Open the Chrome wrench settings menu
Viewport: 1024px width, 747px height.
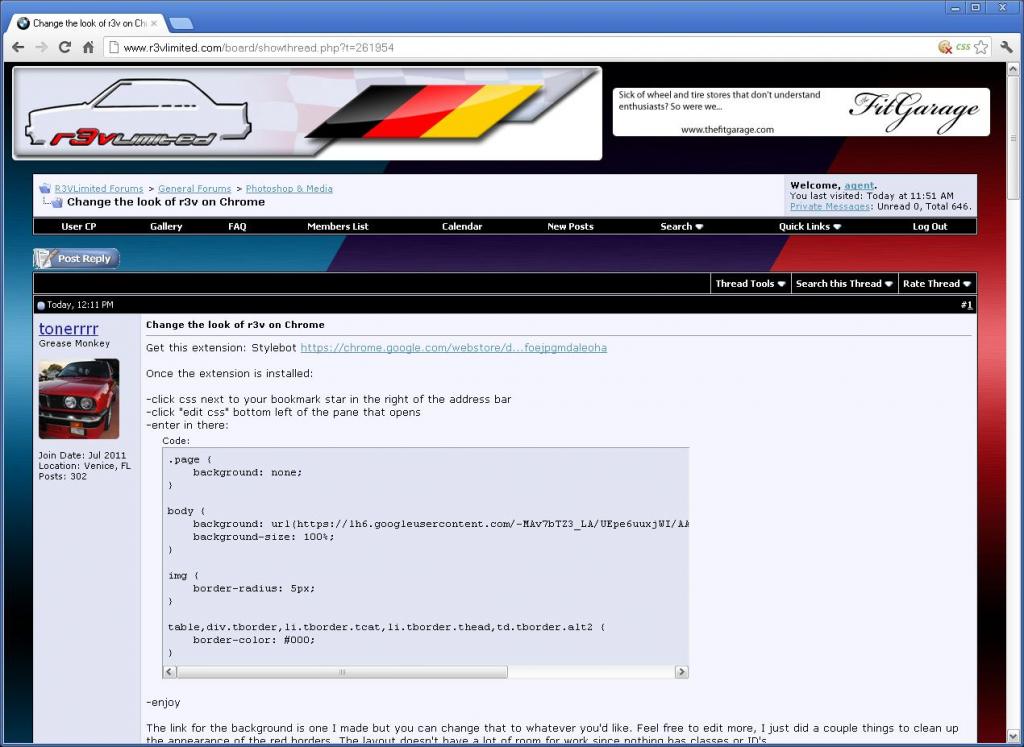pyautogui.click(x=1007, y=47)
